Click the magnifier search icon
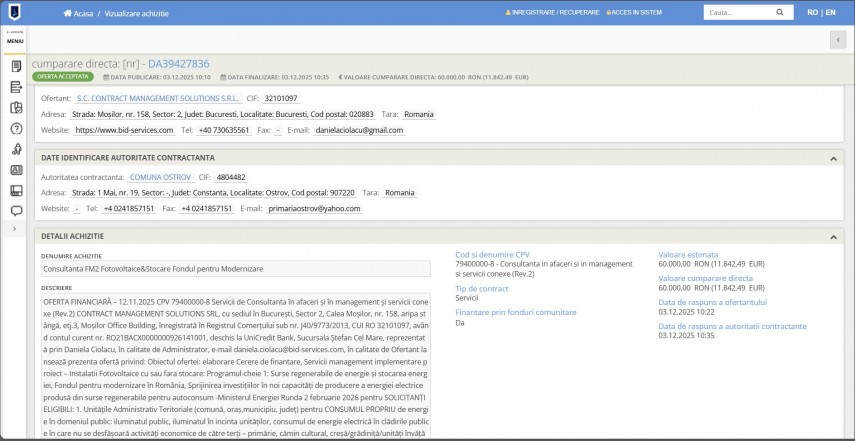 point(780,13)
